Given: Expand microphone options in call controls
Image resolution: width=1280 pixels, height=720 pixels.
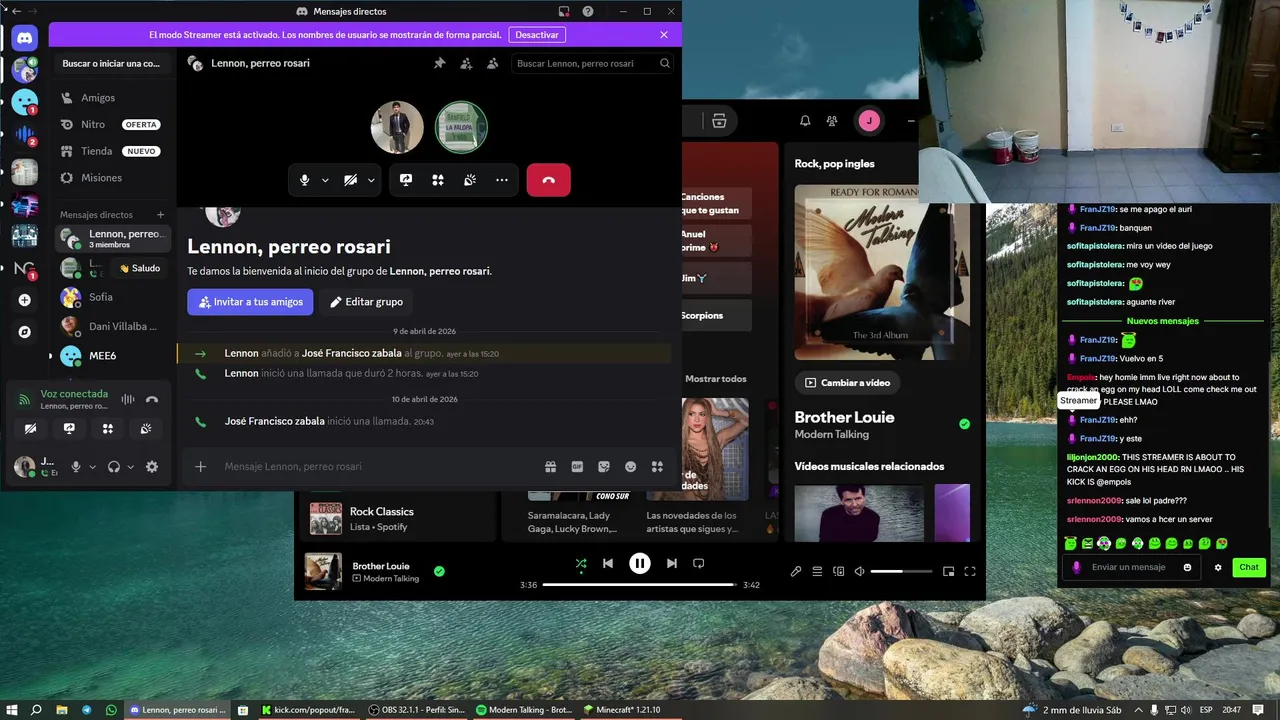Looking at the screenshot, I should click(x=325, y=180).
